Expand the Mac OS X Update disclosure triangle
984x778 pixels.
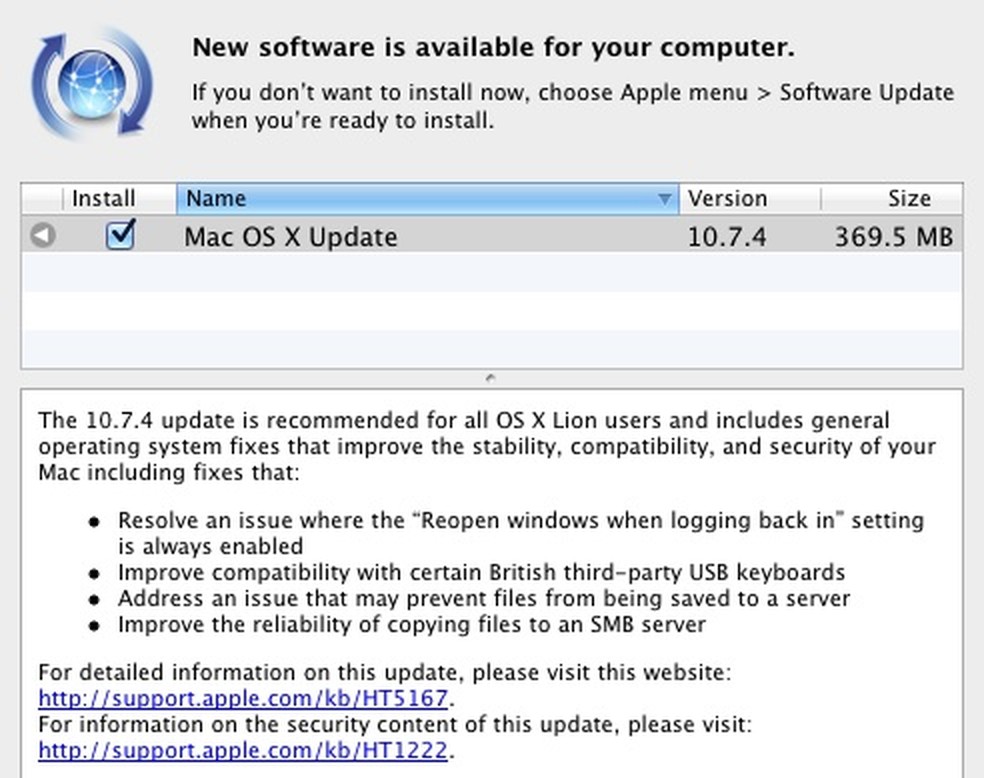pyautogui.click(x=41, y=236)
